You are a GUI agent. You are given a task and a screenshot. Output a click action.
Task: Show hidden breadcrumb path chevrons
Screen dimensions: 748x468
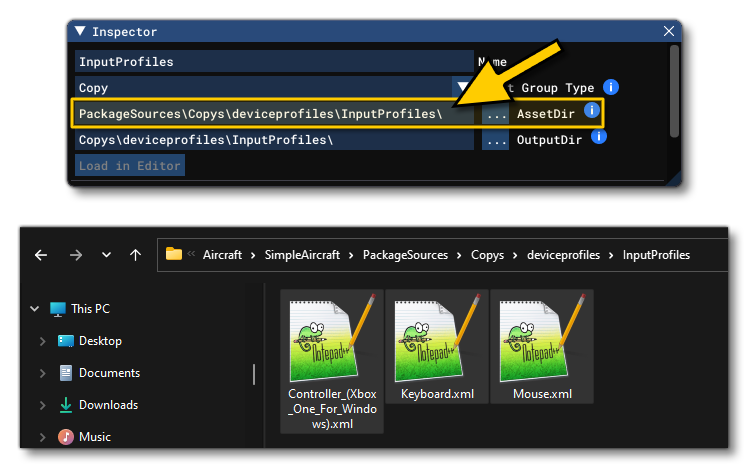[191, 254]
